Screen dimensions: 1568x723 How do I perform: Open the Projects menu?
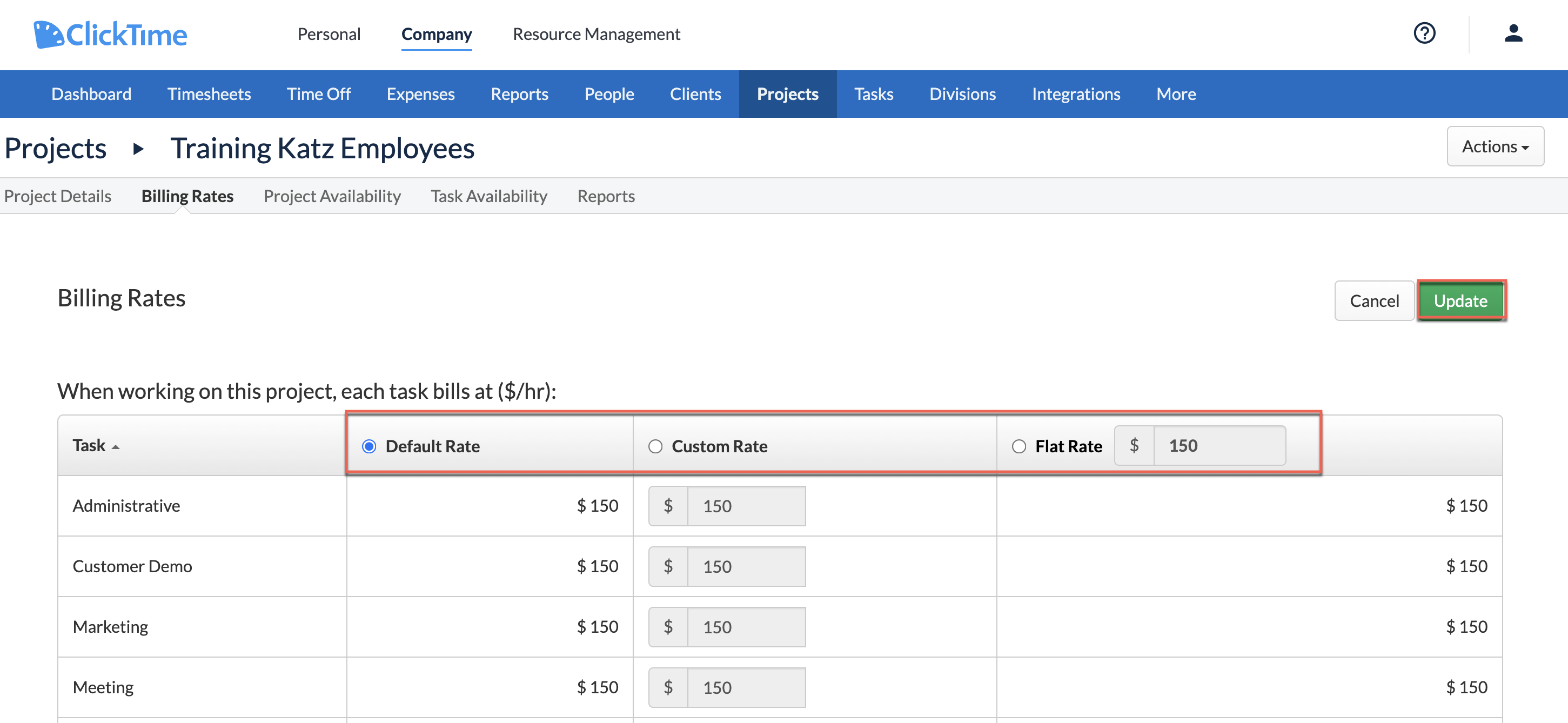tap(788, 93)
